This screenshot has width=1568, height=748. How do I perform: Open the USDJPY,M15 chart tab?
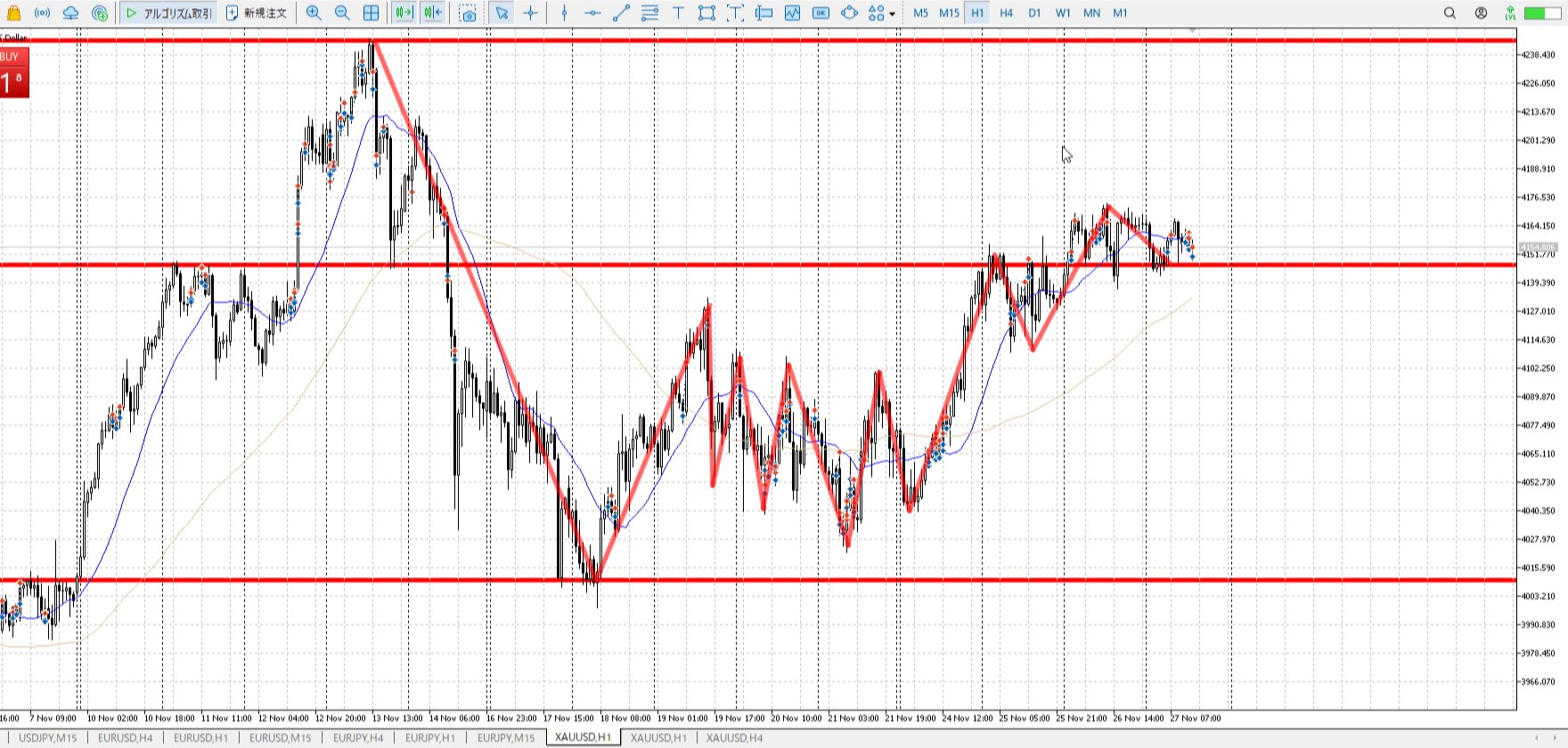pyautogui.click(x=47, y=737)
